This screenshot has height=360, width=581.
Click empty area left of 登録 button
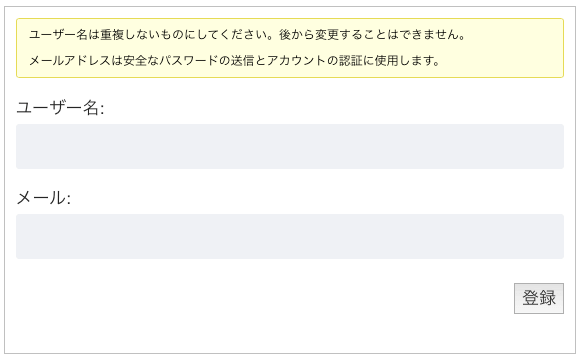[x=259, y=299]
